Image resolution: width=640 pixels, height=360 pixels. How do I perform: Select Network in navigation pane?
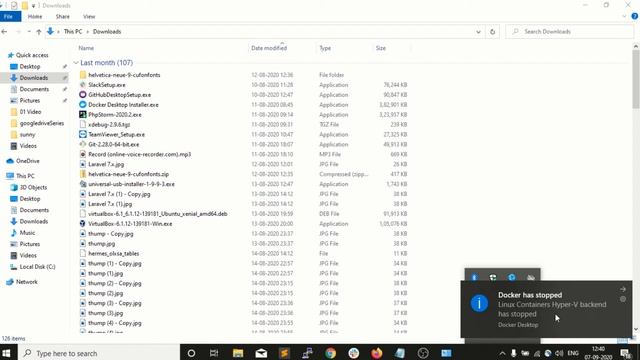[27, 282]
